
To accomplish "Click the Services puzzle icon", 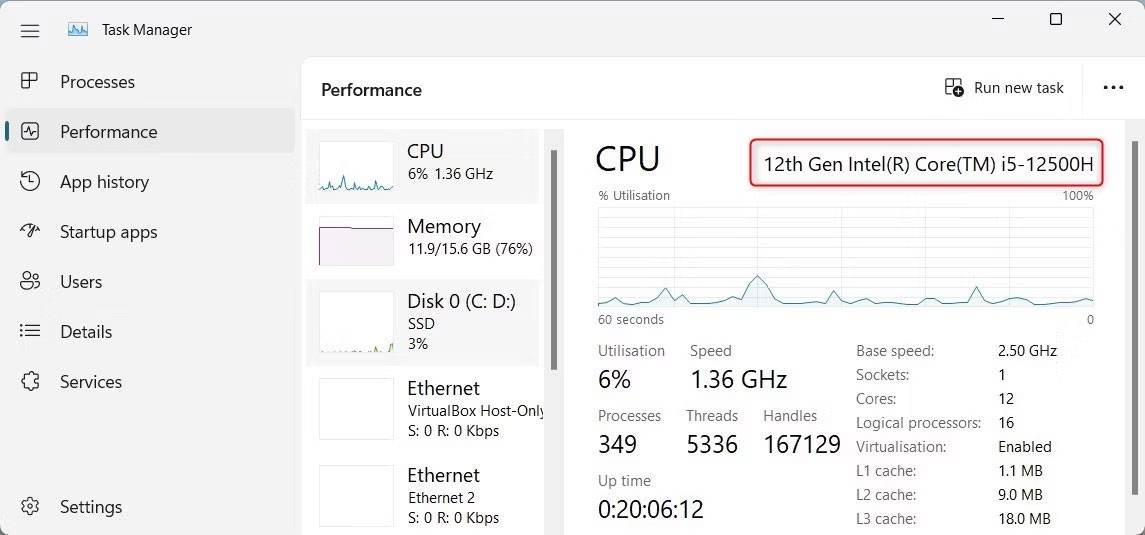I will [30, 382].
